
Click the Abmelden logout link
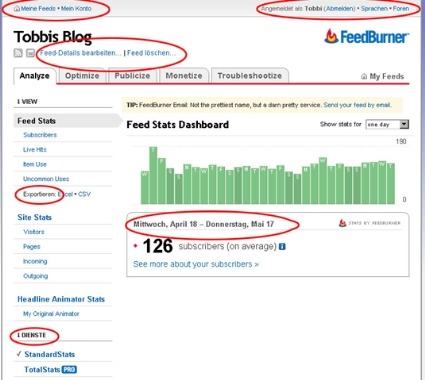[x=340, y=9]
